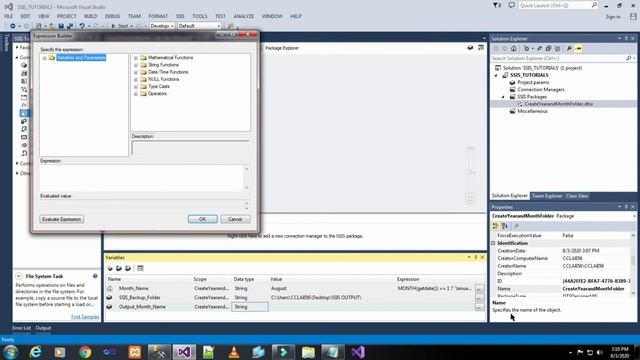
Task: Expand NULL Functions folder
Action: [136, 79]
